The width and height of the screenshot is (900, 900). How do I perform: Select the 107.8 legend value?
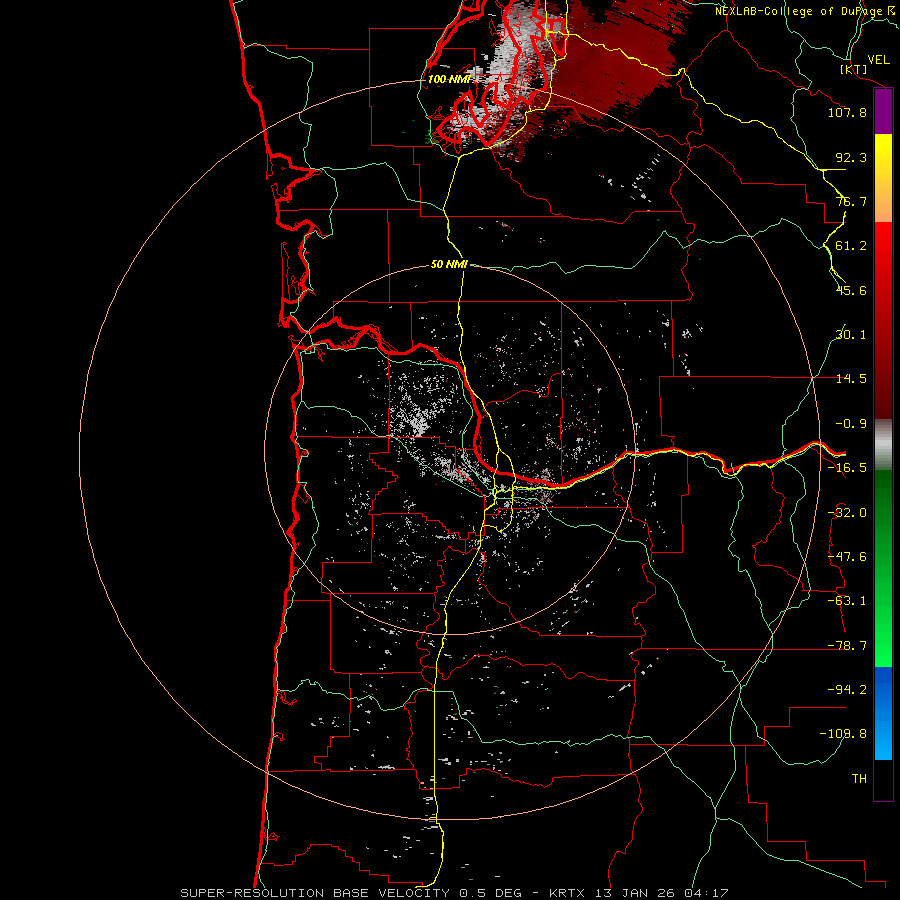pos(847,112)
